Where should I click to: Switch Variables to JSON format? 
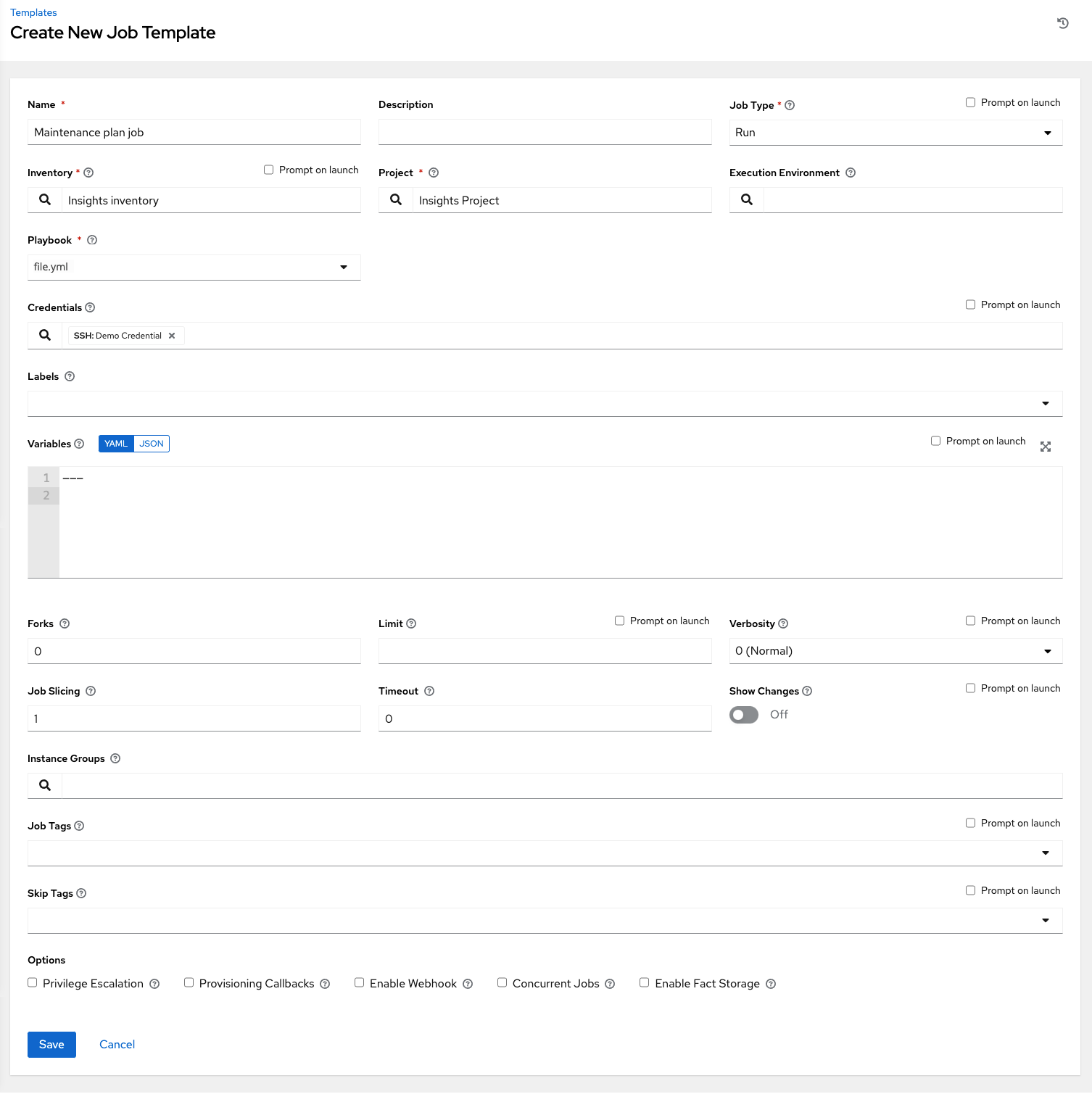click(152, 443)
